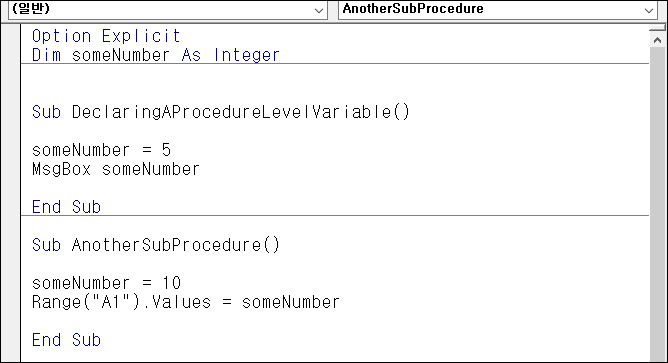668x363 pixels.
Task: Click margin indicator bar beside MsgBox line
Action: pos(11,169)
